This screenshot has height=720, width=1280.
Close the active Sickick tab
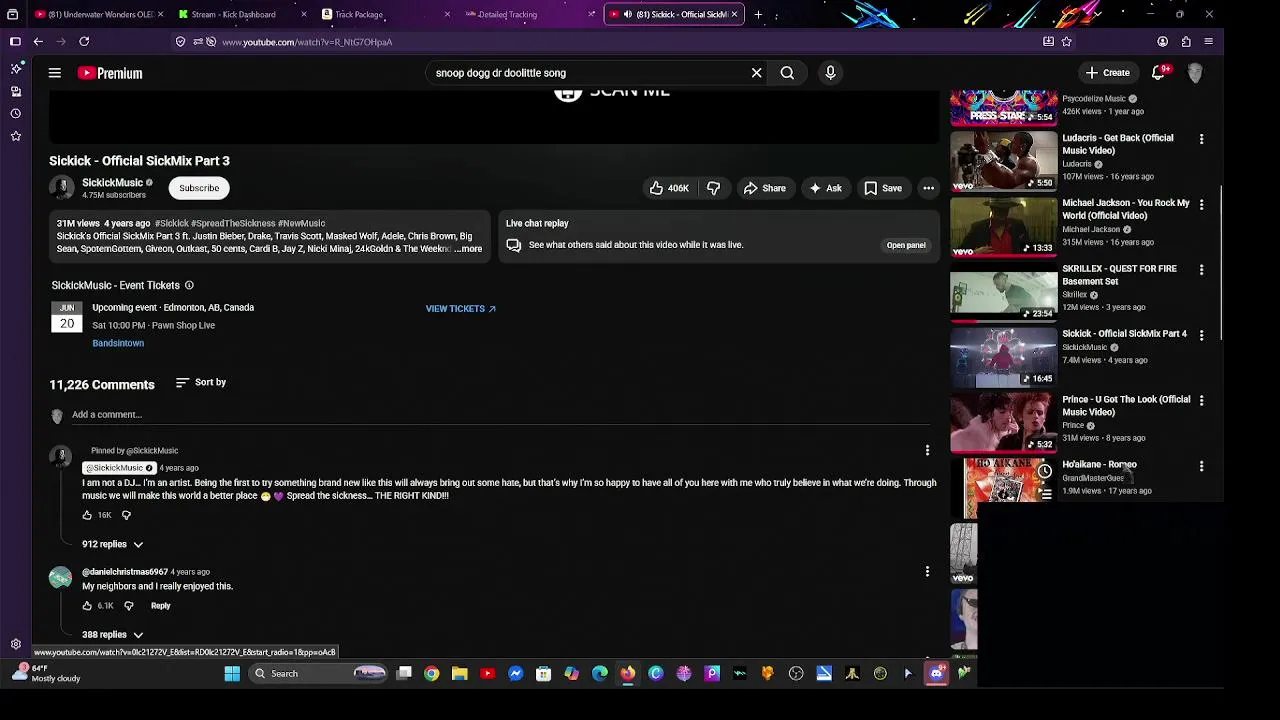[x=734, y=14]
